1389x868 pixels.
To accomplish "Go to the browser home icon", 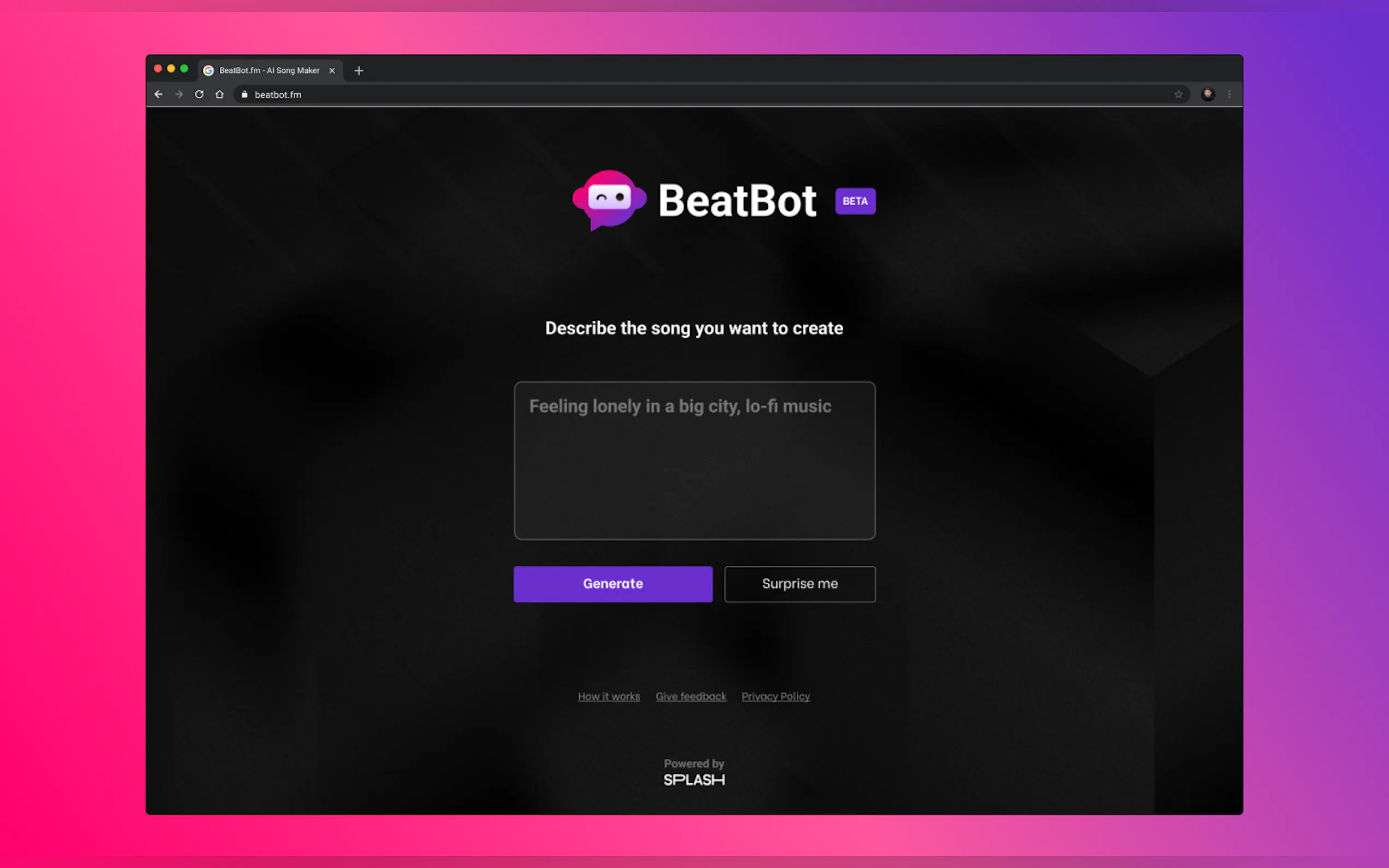I will click(x=219, y=94).
